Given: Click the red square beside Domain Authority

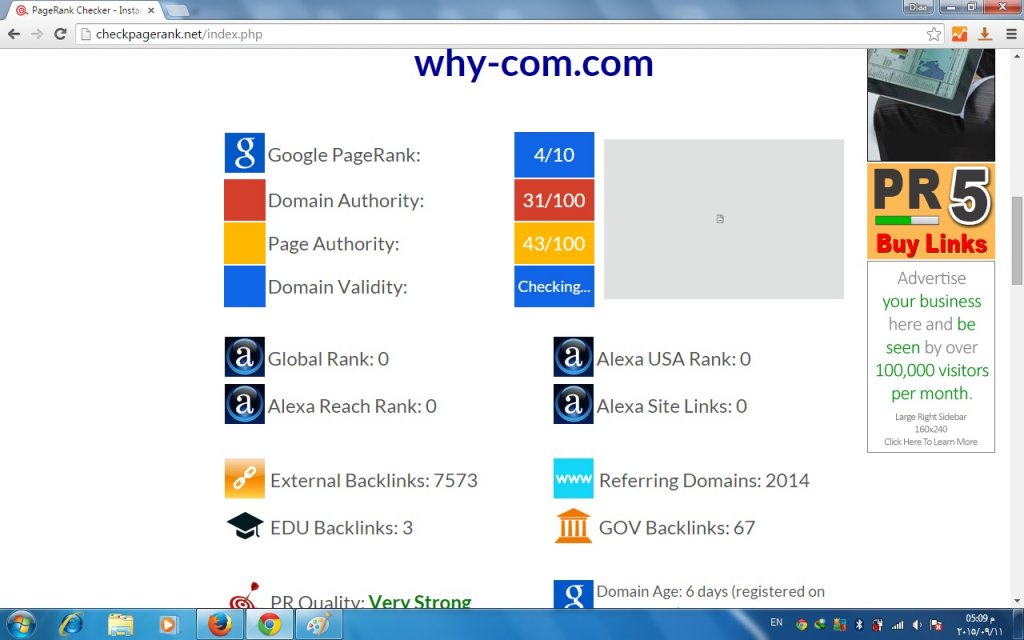Looking at the screenshot, I should tap(244, 200).
